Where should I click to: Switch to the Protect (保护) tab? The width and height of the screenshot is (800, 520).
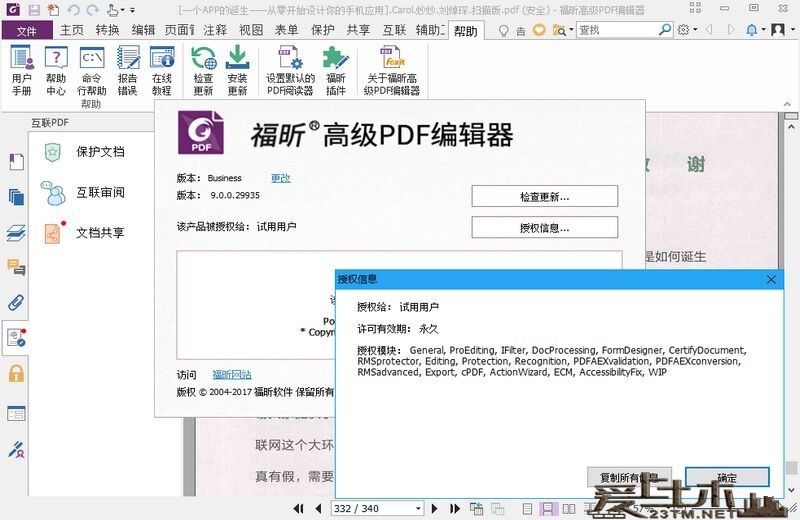[x=322, y=30]
